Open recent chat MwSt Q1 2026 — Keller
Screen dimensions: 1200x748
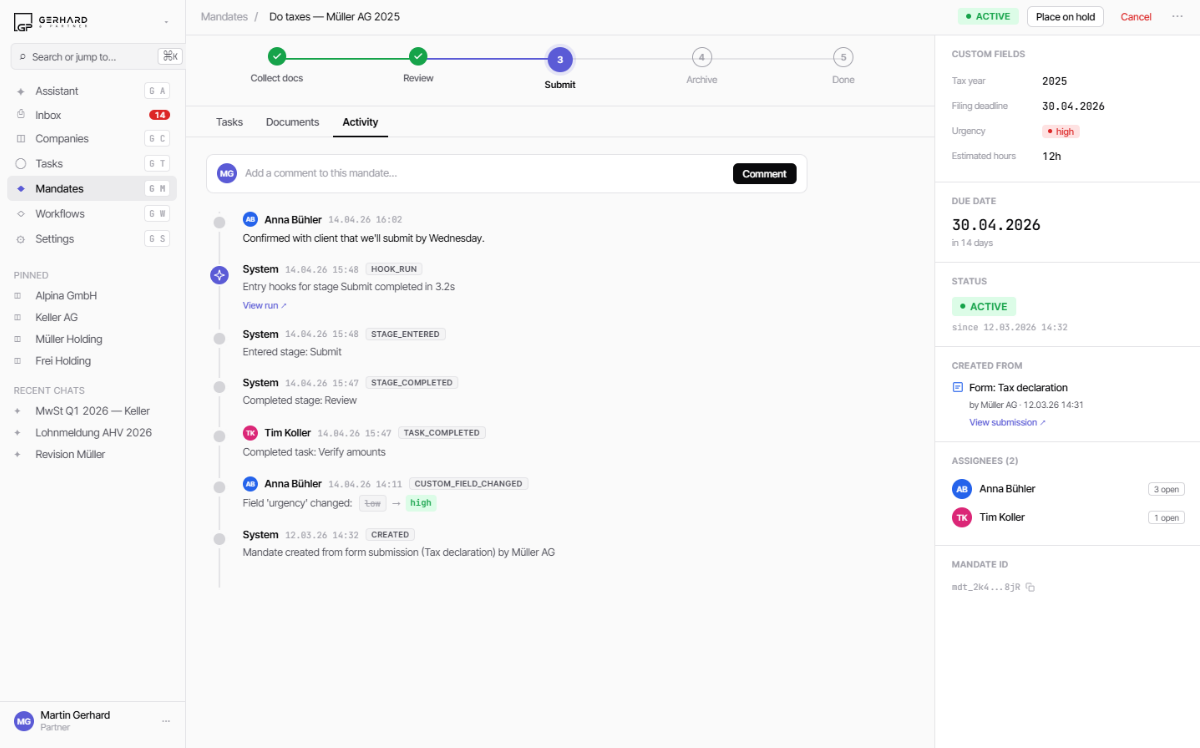[92, 411]
